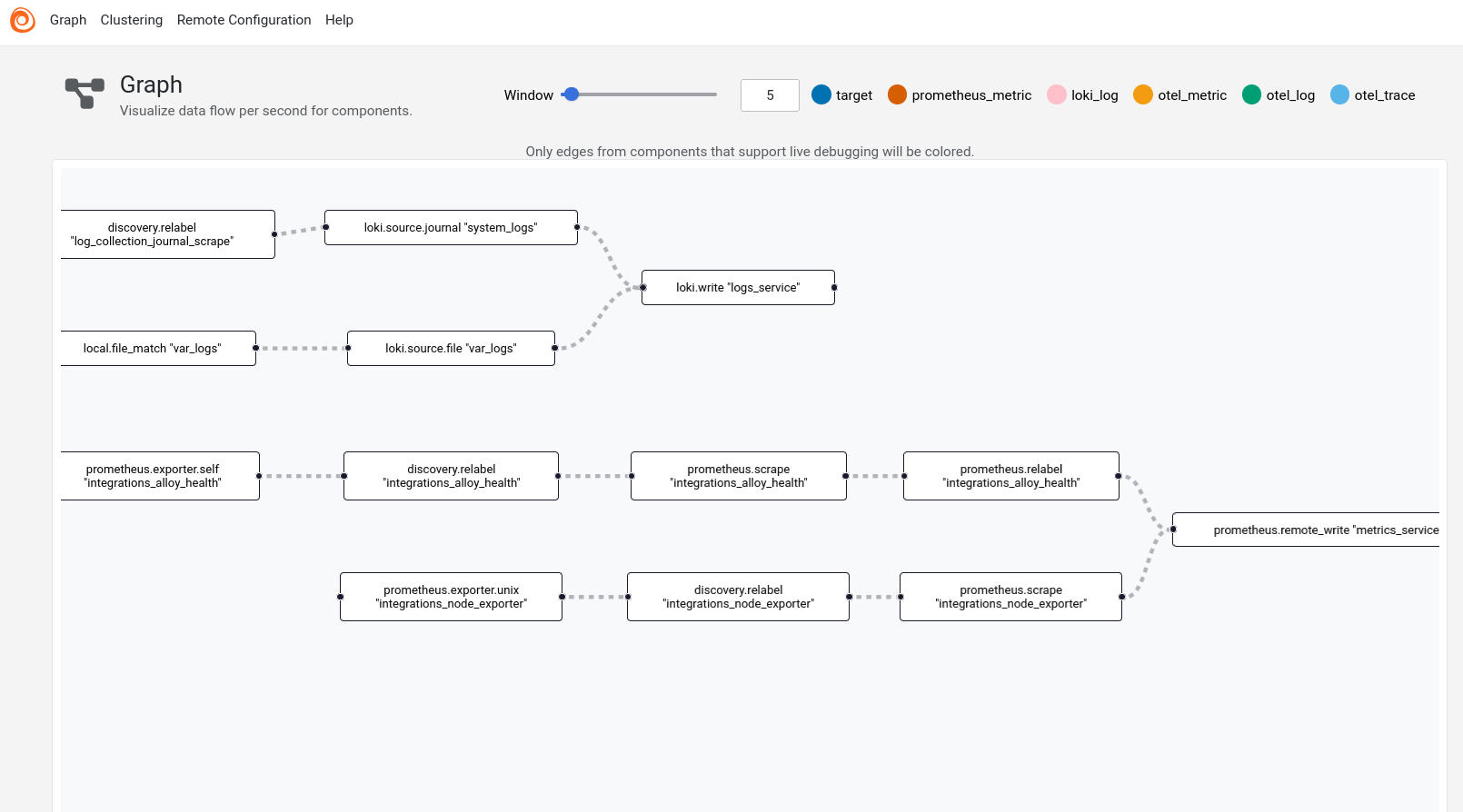Viewport: 1463px width, 812px height.
Task: Click the Grafana Alloy logo icon
Action: [x=23, y=20]
